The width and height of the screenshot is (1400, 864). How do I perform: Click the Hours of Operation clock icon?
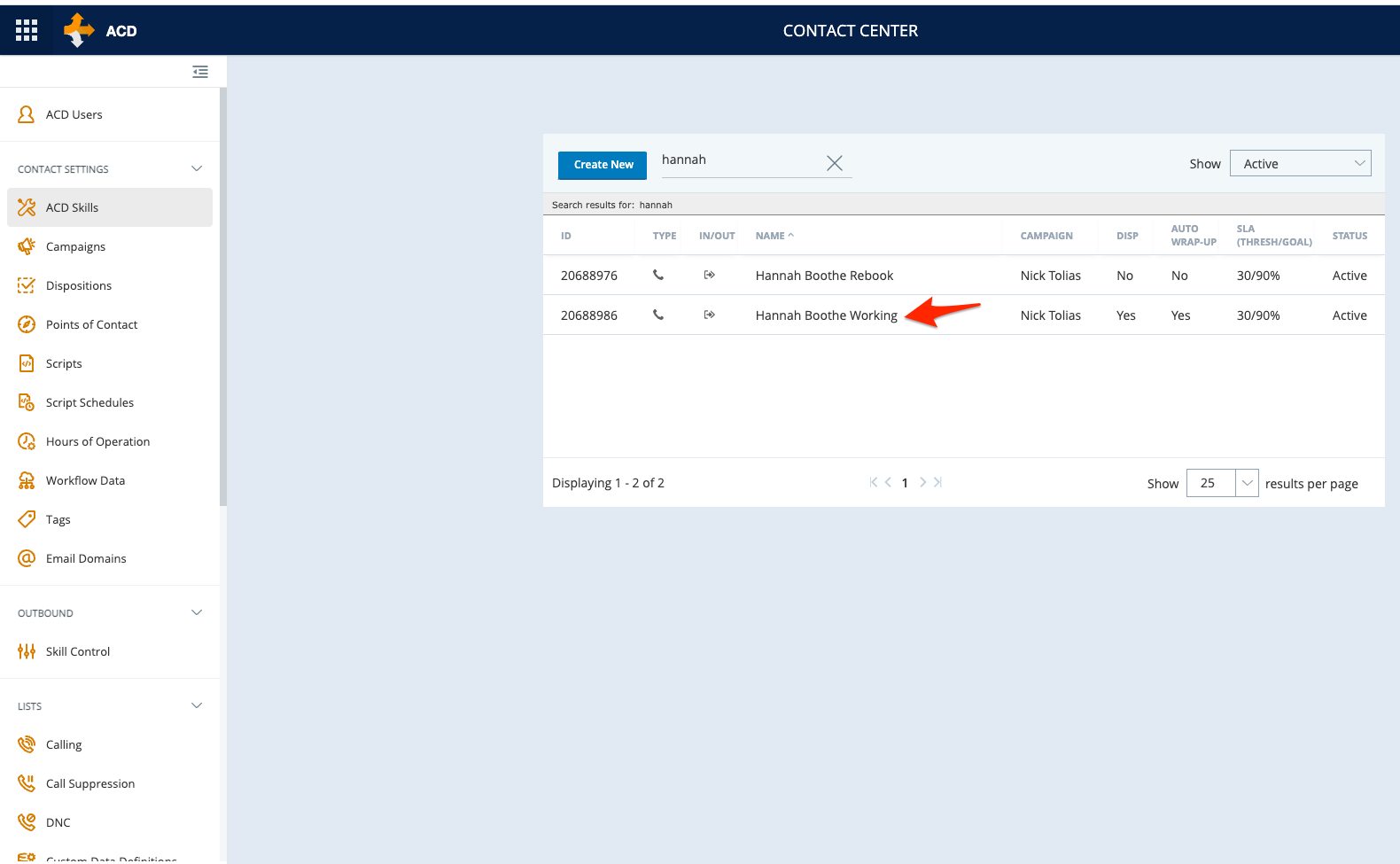[x=27, y=441]
